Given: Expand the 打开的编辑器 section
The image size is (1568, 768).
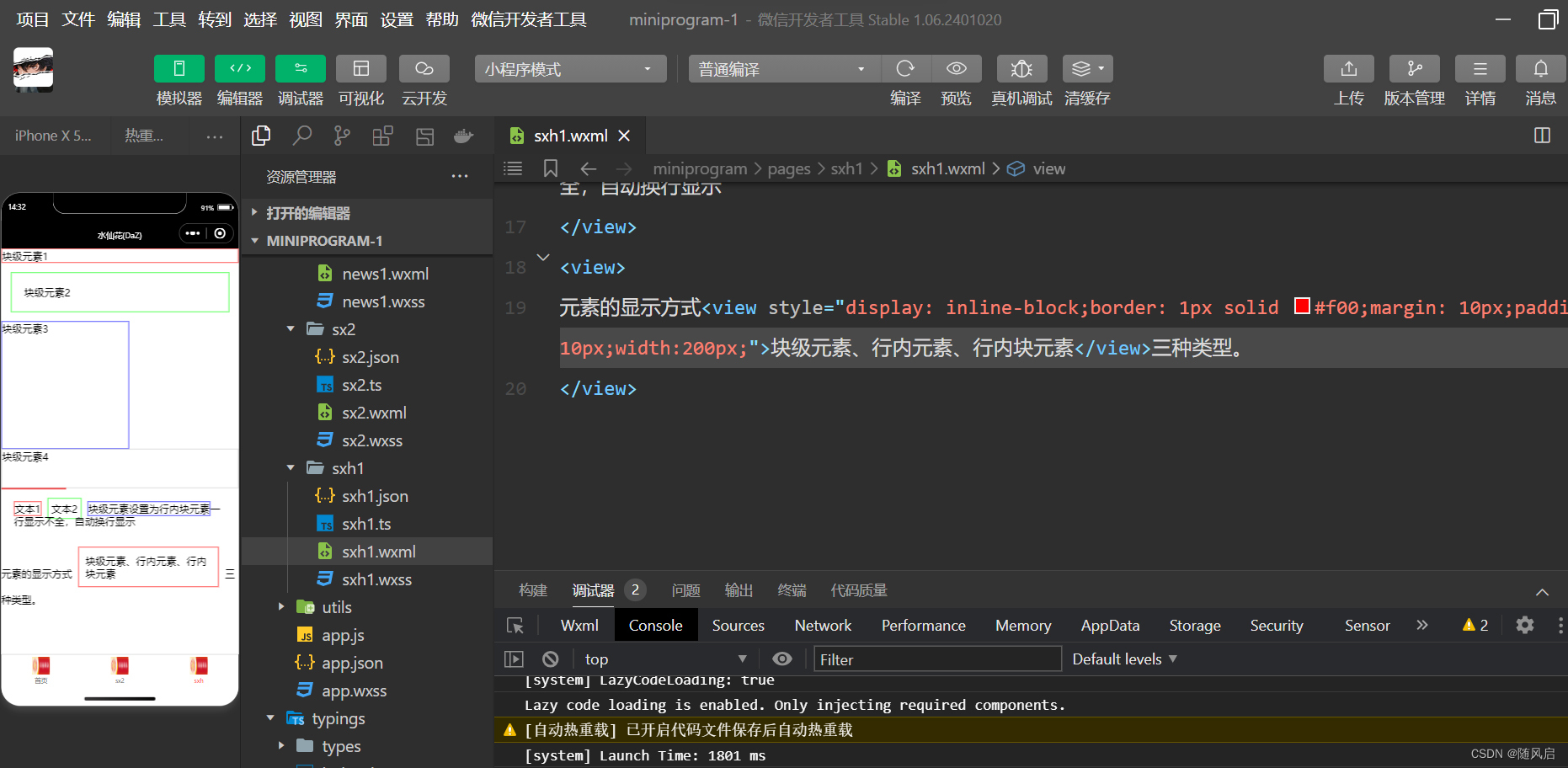Looking at the screenshot, I should click(367, 213).
